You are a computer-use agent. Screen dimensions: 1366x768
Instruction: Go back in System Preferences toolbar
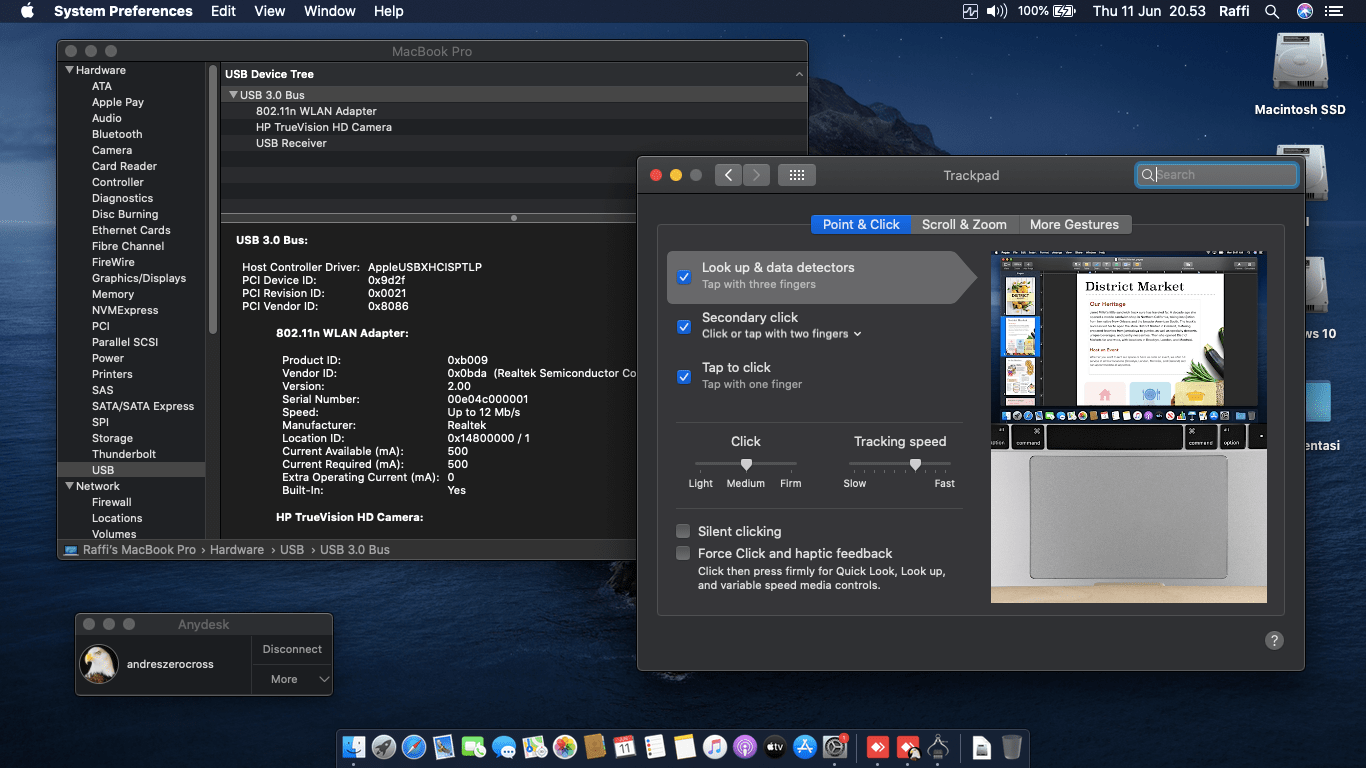[x=728, y=175]
